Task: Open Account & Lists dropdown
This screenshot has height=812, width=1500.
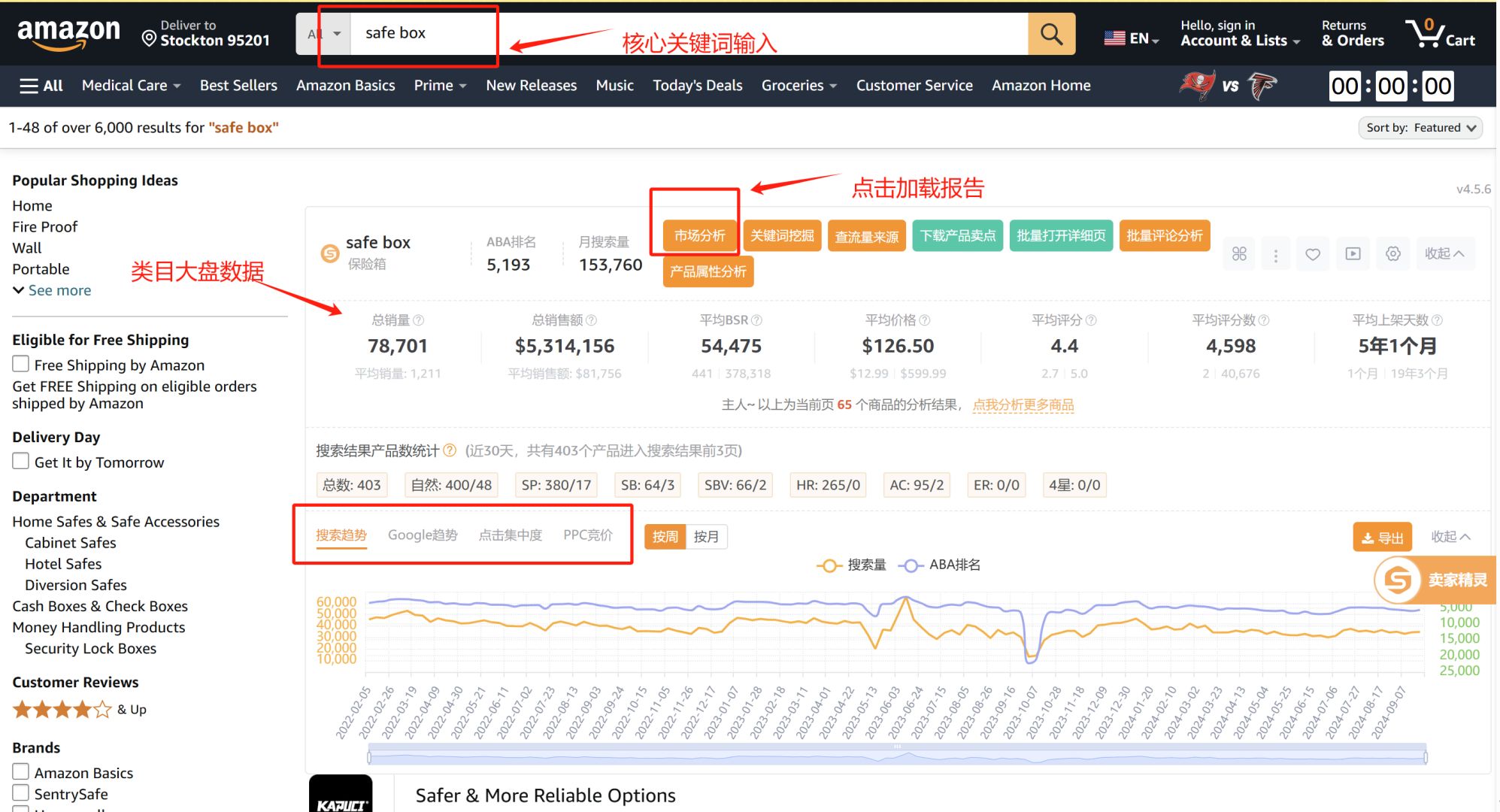Action: (1240, 34)
